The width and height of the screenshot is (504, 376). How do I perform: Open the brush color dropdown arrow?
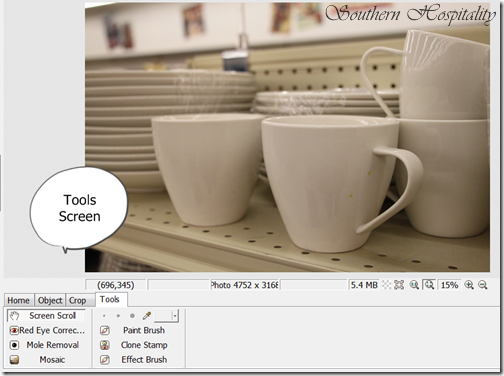pyautogui.click(x=175, y=316)
